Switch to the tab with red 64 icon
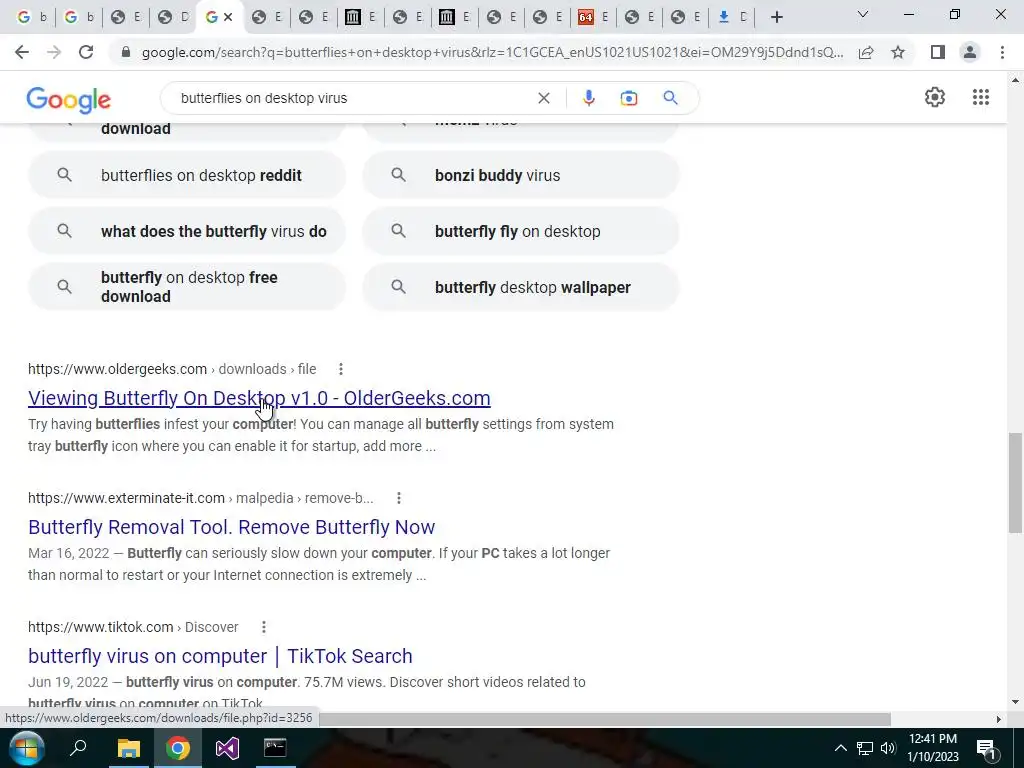Viewport: 1024px width, 768px height. (x=593, y=17)
